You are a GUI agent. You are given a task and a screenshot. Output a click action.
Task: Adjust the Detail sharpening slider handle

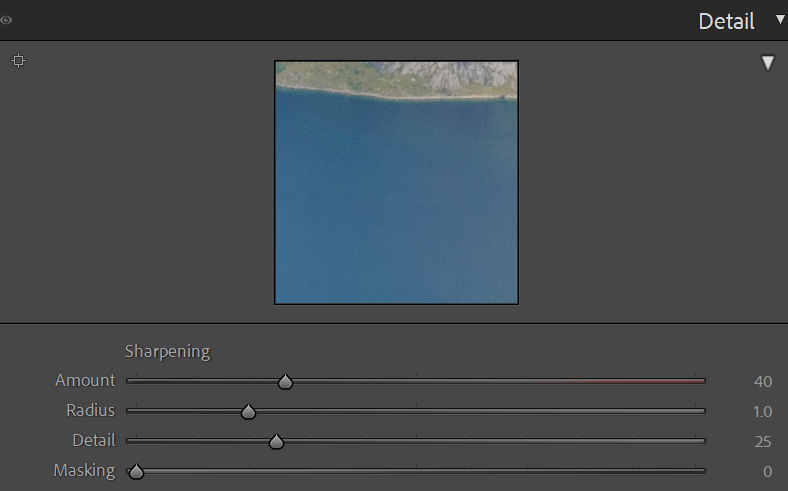coord(276,442)
